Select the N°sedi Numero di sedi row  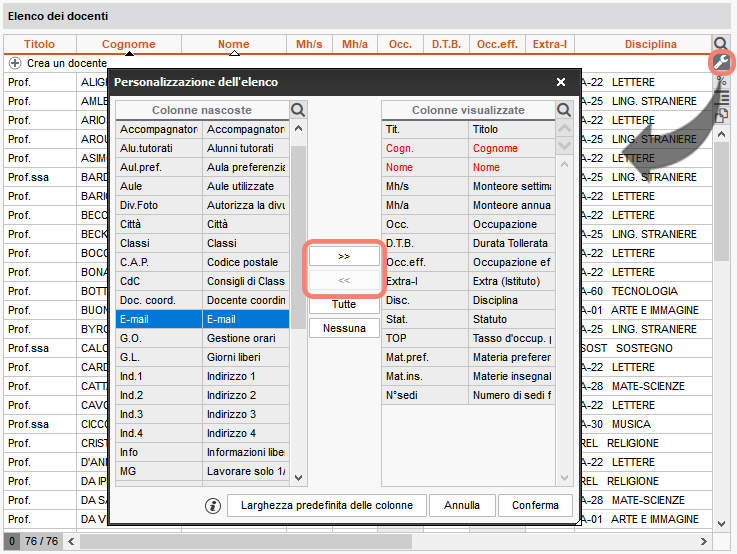coord(468,396)
